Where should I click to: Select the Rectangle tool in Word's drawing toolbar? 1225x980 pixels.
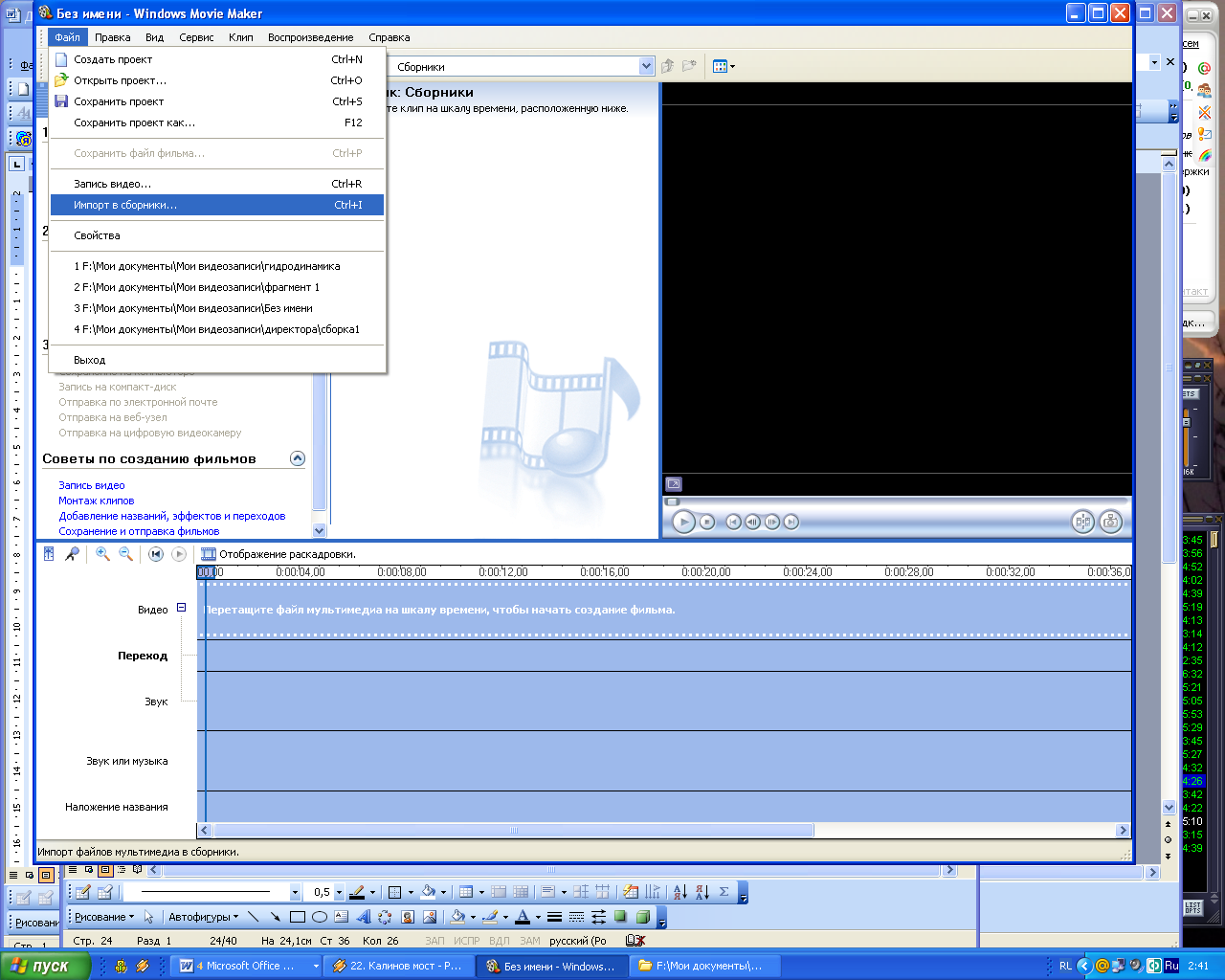(298, 917)
